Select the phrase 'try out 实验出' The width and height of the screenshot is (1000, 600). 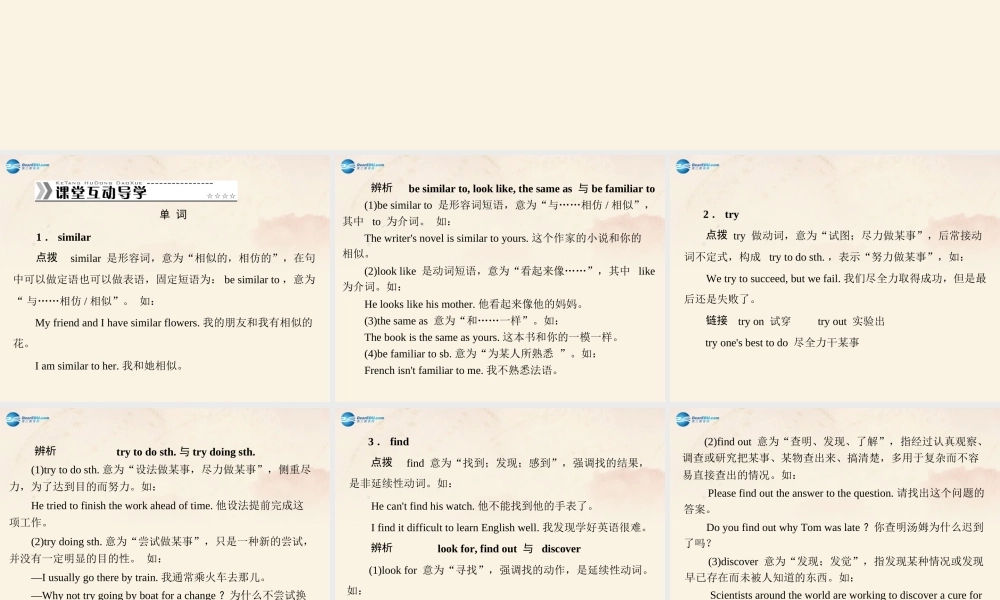click(851, 321)
